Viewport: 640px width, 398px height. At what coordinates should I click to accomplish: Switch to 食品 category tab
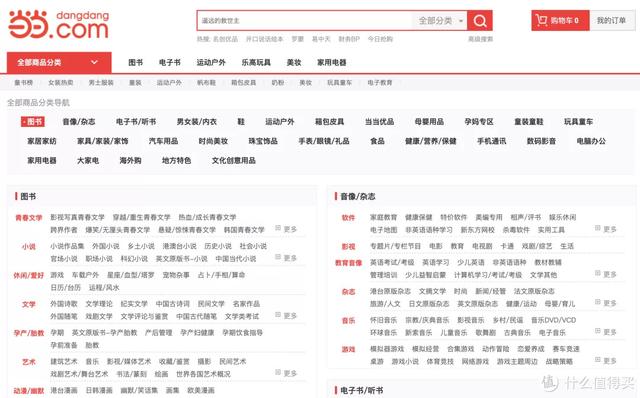[377, 141]
